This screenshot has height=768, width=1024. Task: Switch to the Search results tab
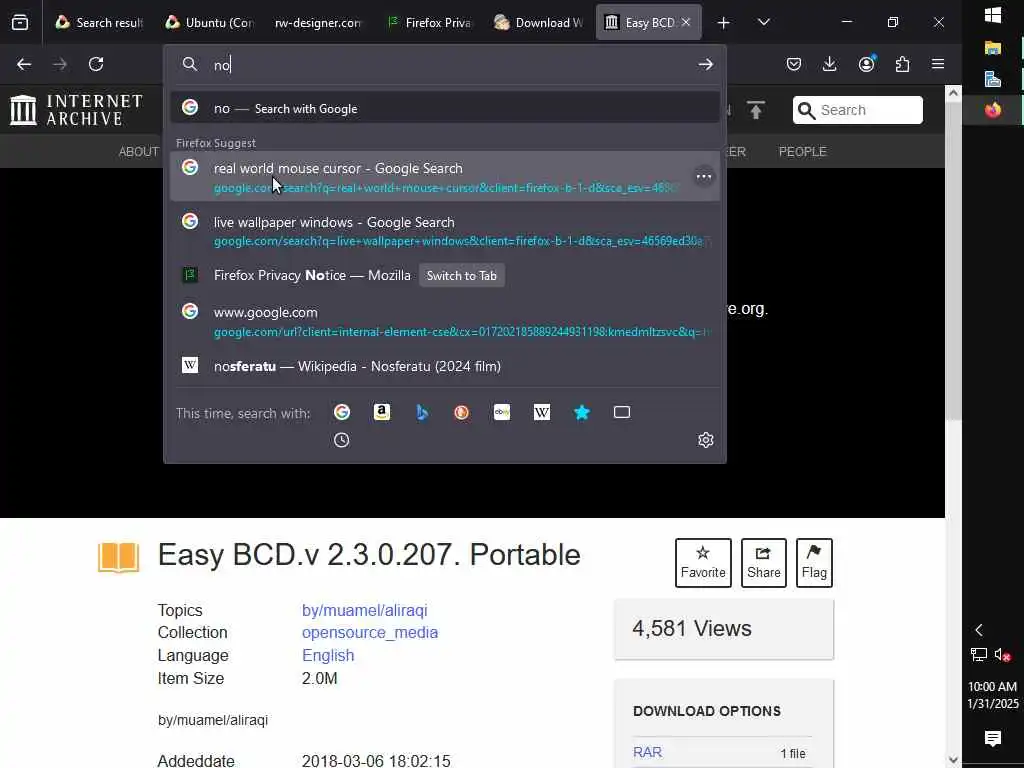(99, 23)
